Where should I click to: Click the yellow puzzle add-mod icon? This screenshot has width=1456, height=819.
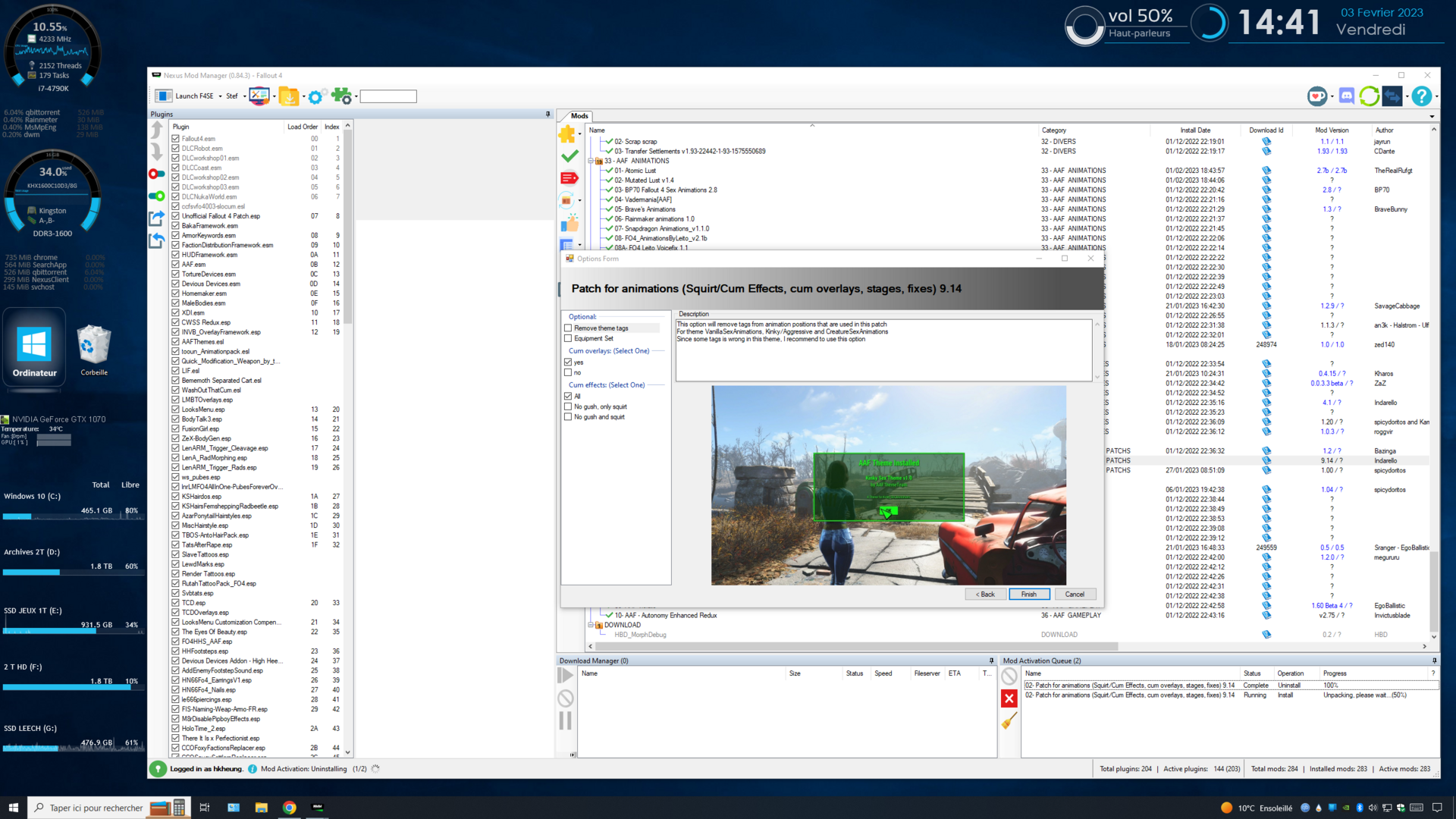pos(567,134)
